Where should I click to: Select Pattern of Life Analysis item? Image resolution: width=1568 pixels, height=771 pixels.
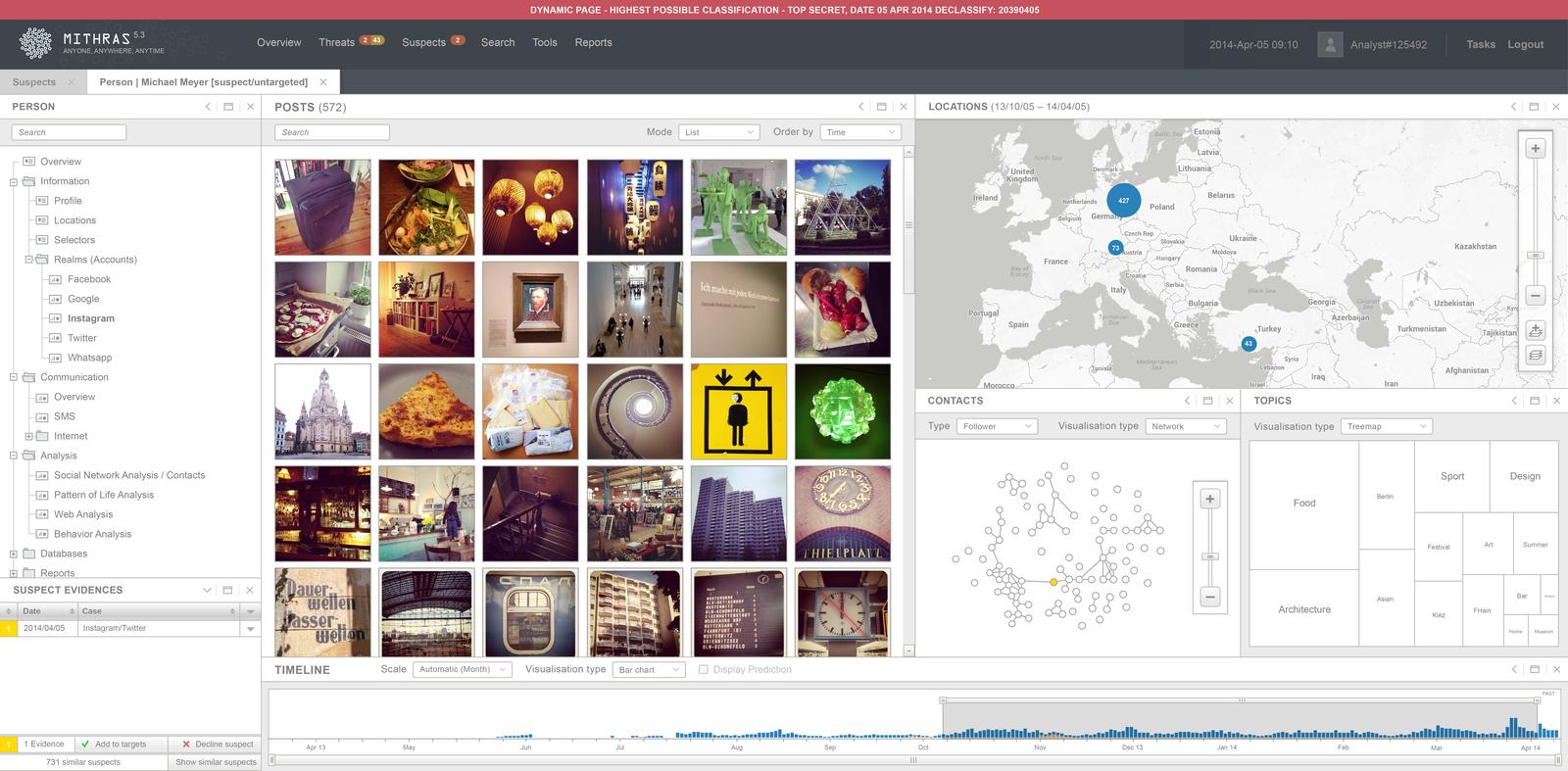point(104,495)
